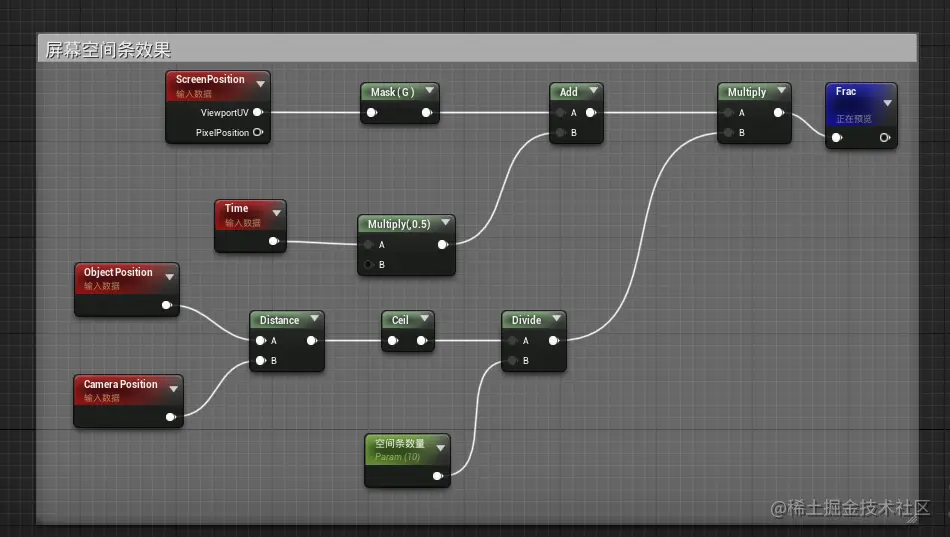Image resolution: width=950 pixels, height=537 pixels.
Task: Click the Object Position output pin
Action: [x=167, y=305]
